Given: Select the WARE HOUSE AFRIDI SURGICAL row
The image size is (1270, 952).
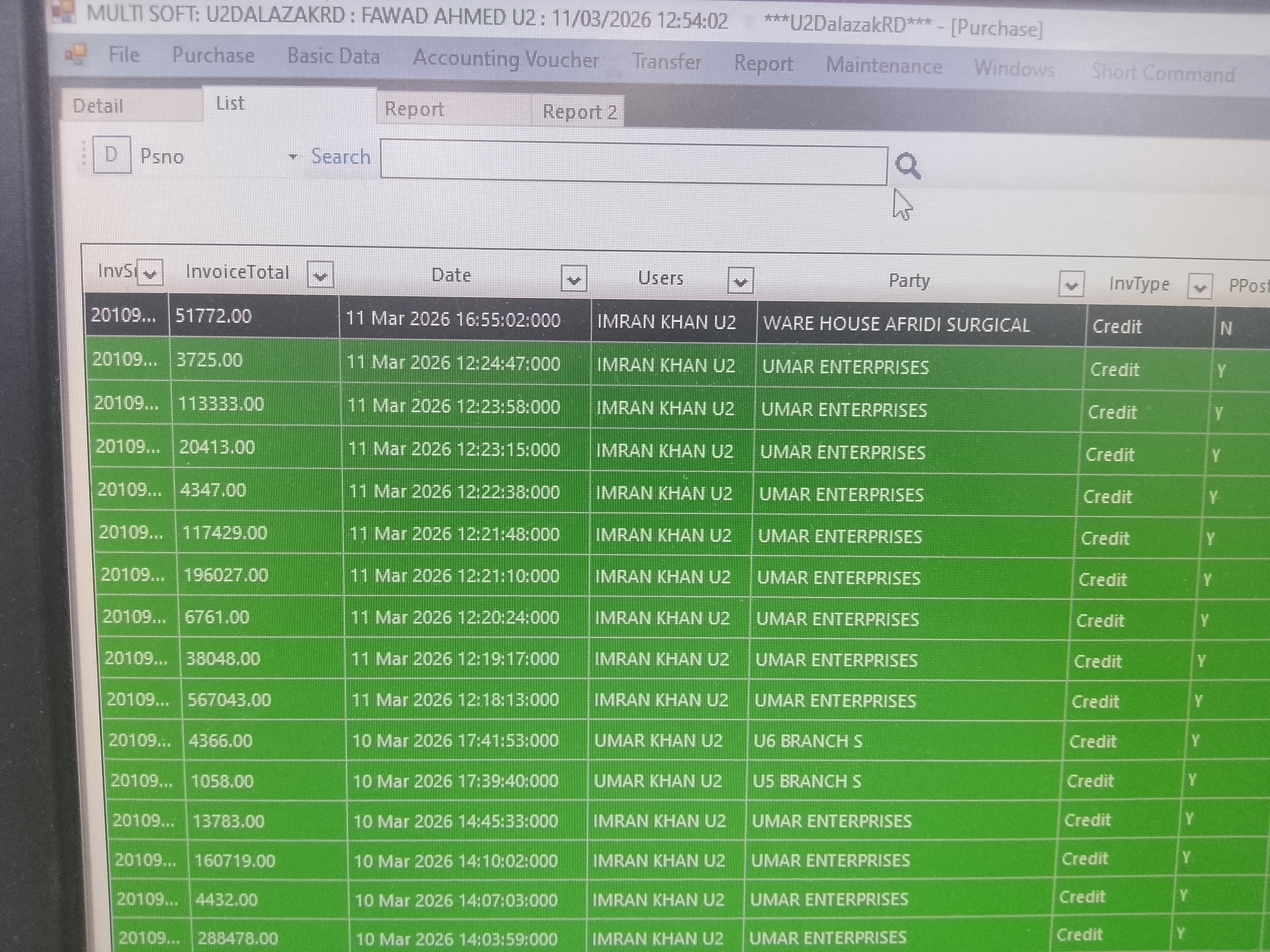Looking at the screenshot, I should click(896, 324).
